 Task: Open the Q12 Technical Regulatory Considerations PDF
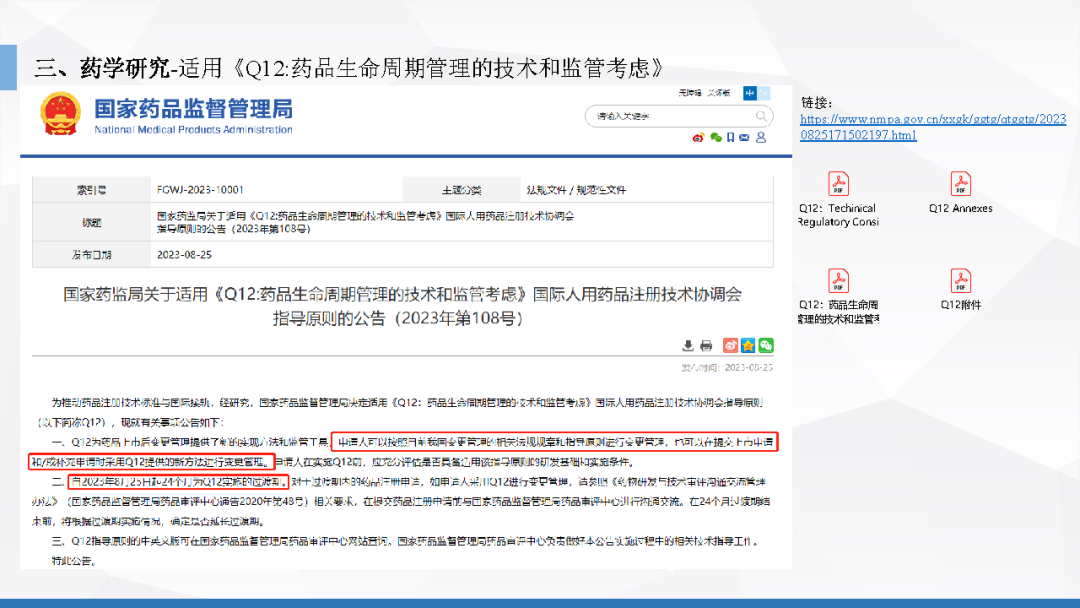[837, 184]
